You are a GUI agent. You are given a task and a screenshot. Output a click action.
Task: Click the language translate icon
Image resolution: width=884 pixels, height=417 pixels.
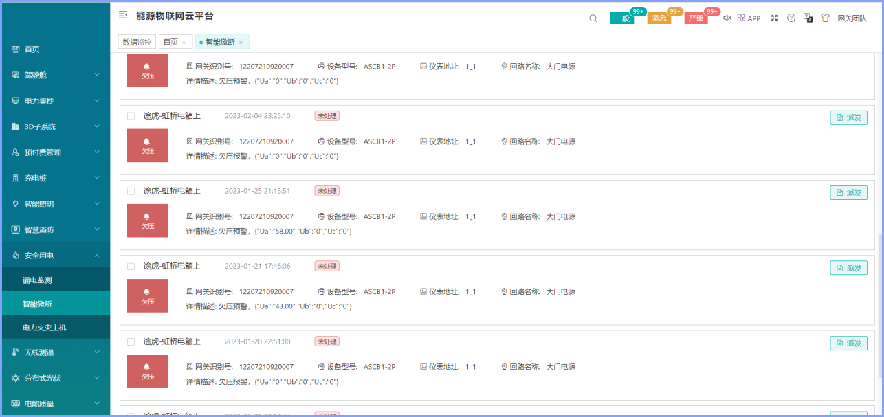(x=808, y=18)
